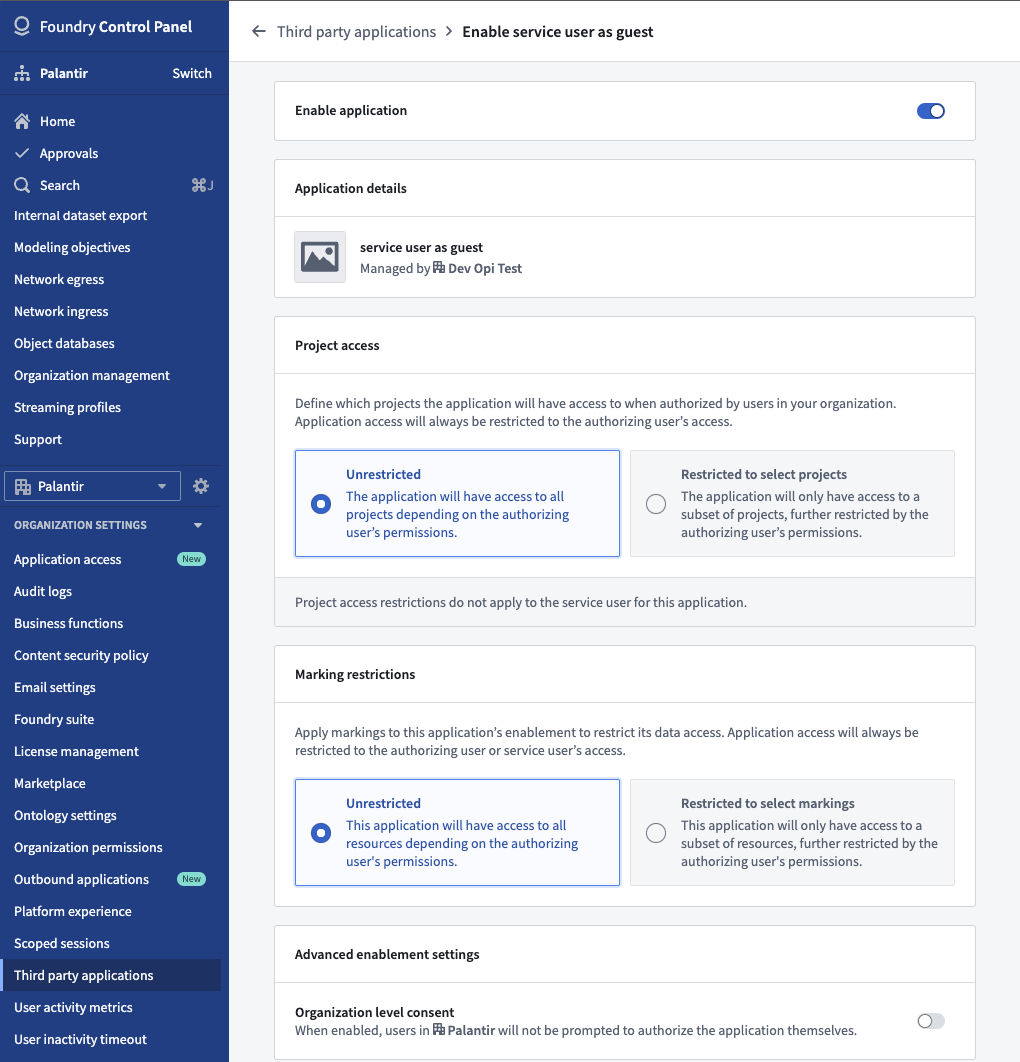1020x1062 pixels.
Task: Collapse the Organization Settings section
Action: (x=197, y=524)
